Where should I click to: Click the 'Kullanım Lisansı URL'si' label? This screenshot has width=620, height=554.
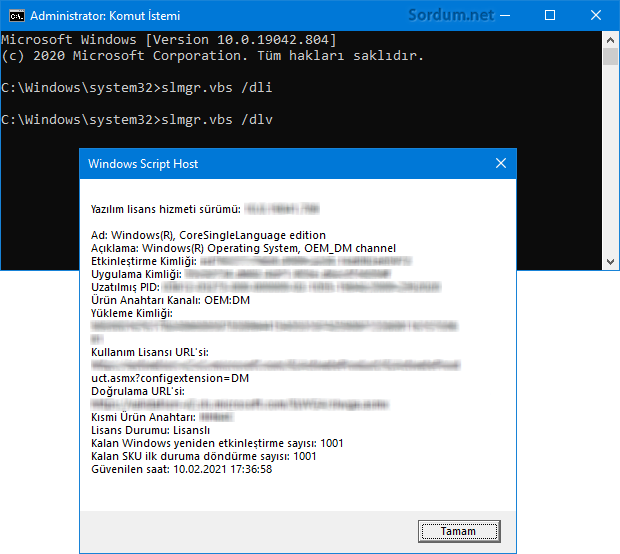(x=150, y=352)
